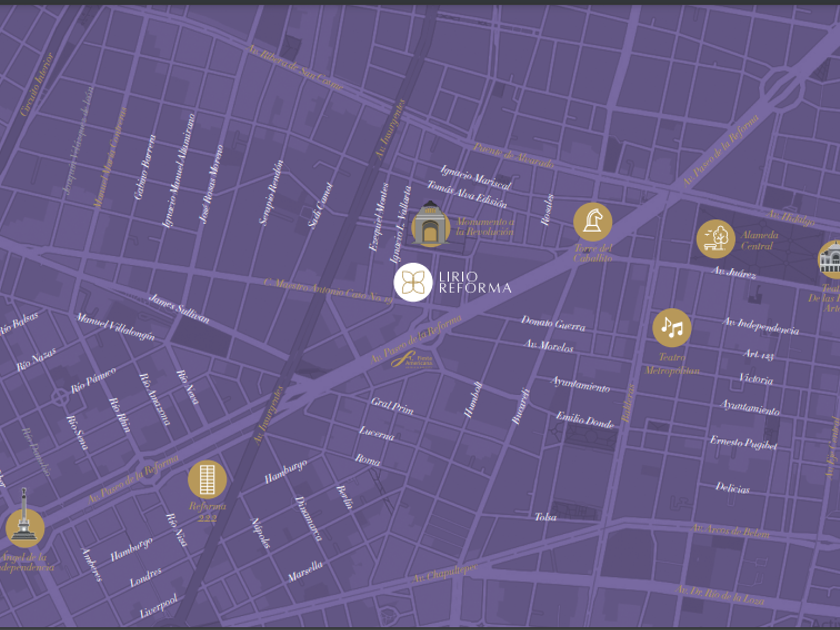Image resolution: width=840 pixels, height=630 pixels.
Task: Click the 'Lucerna' street label
Action: pos(377,433)
